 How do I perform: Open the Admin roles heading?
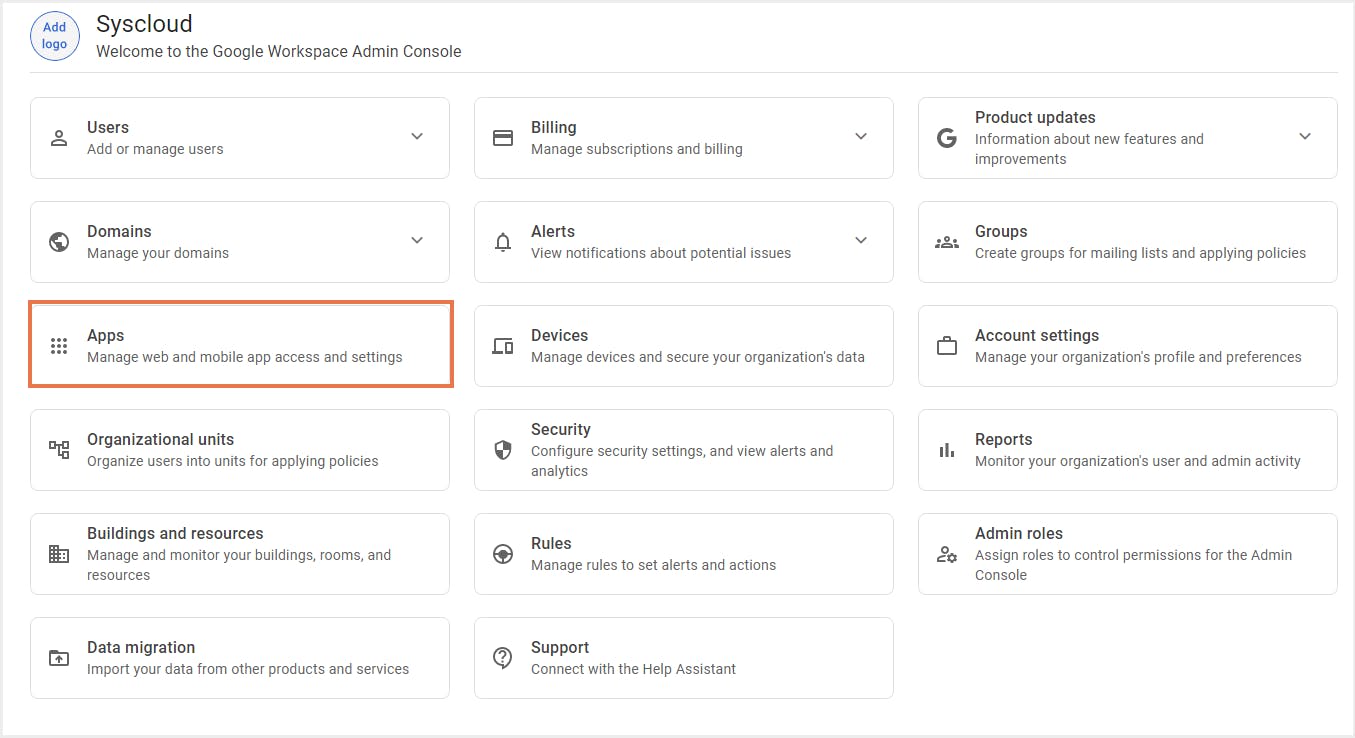point(1019,533)
